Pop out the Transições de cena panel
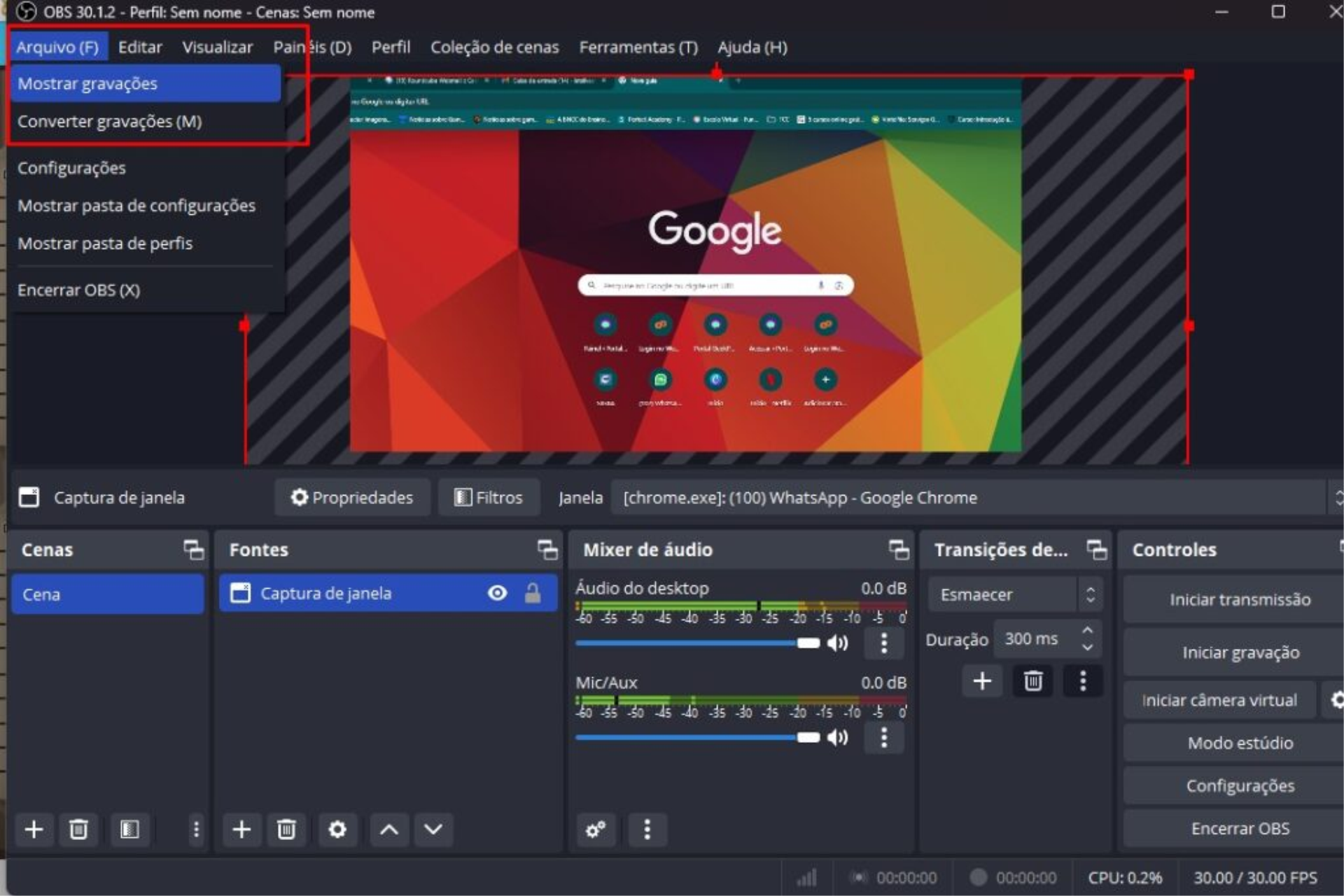Viewport: 1344px width, 896px height. [x=1097, y=549]
